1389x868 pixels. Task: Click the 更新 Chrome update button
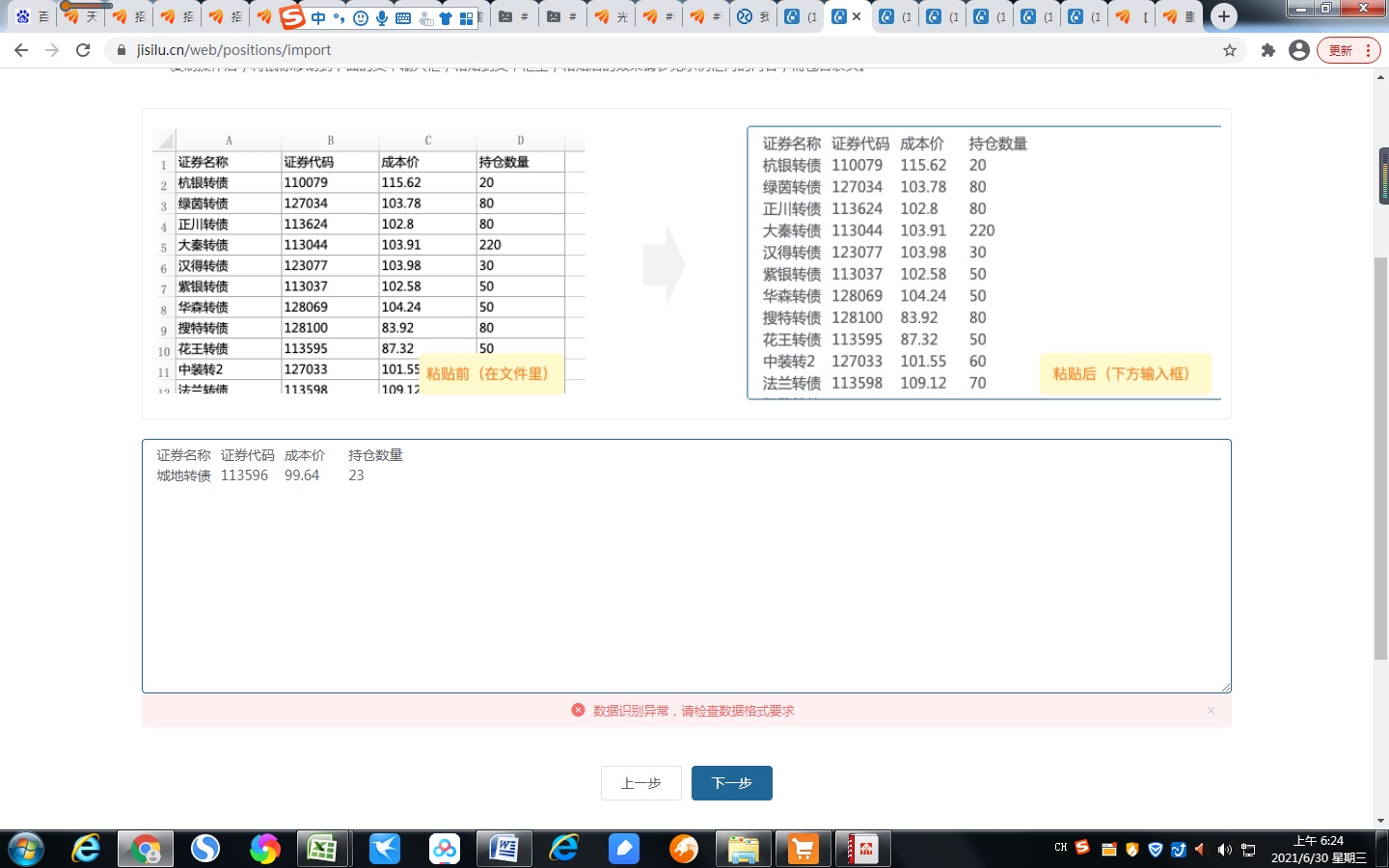click(1347, 50)
